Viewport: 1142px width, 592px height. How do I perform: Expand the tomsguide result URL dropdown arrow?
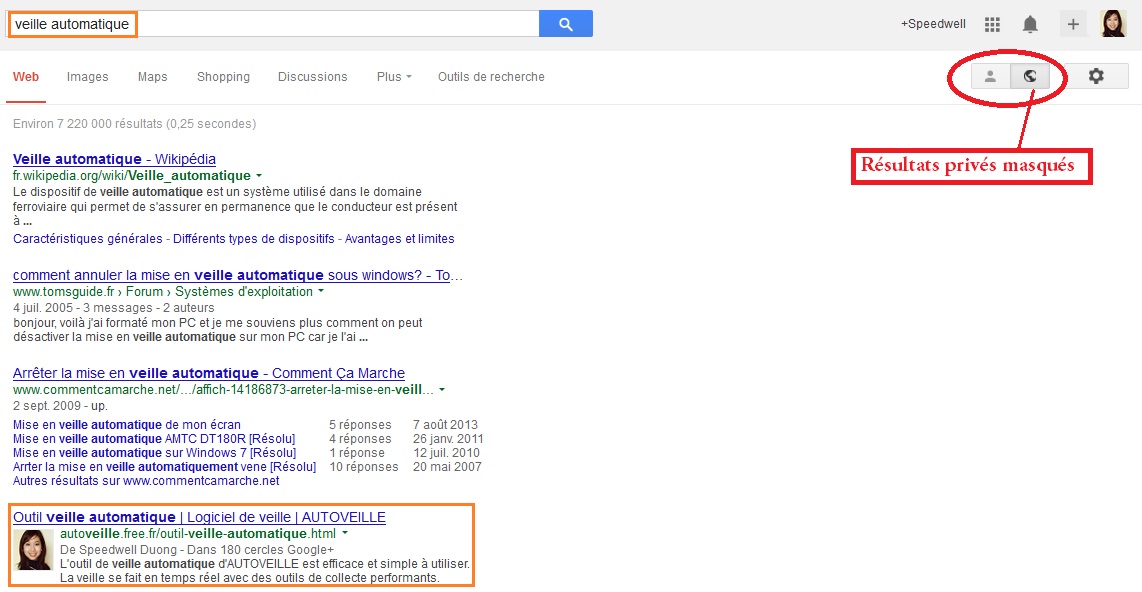(x=321, y=292)
